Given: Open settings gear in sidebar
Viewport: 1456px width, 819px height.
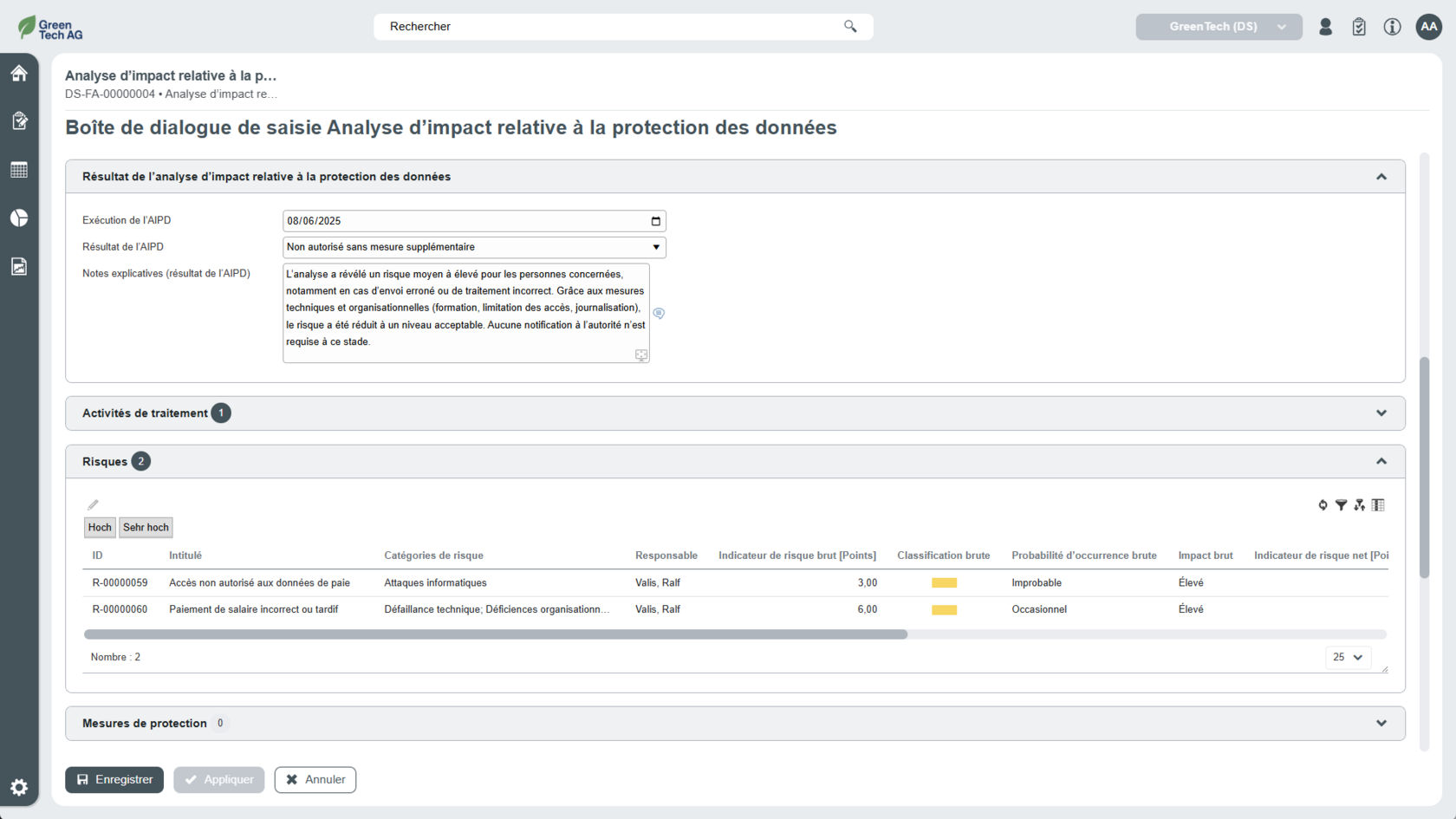Looking at the screenshot, I should click(x=19, y=787).
